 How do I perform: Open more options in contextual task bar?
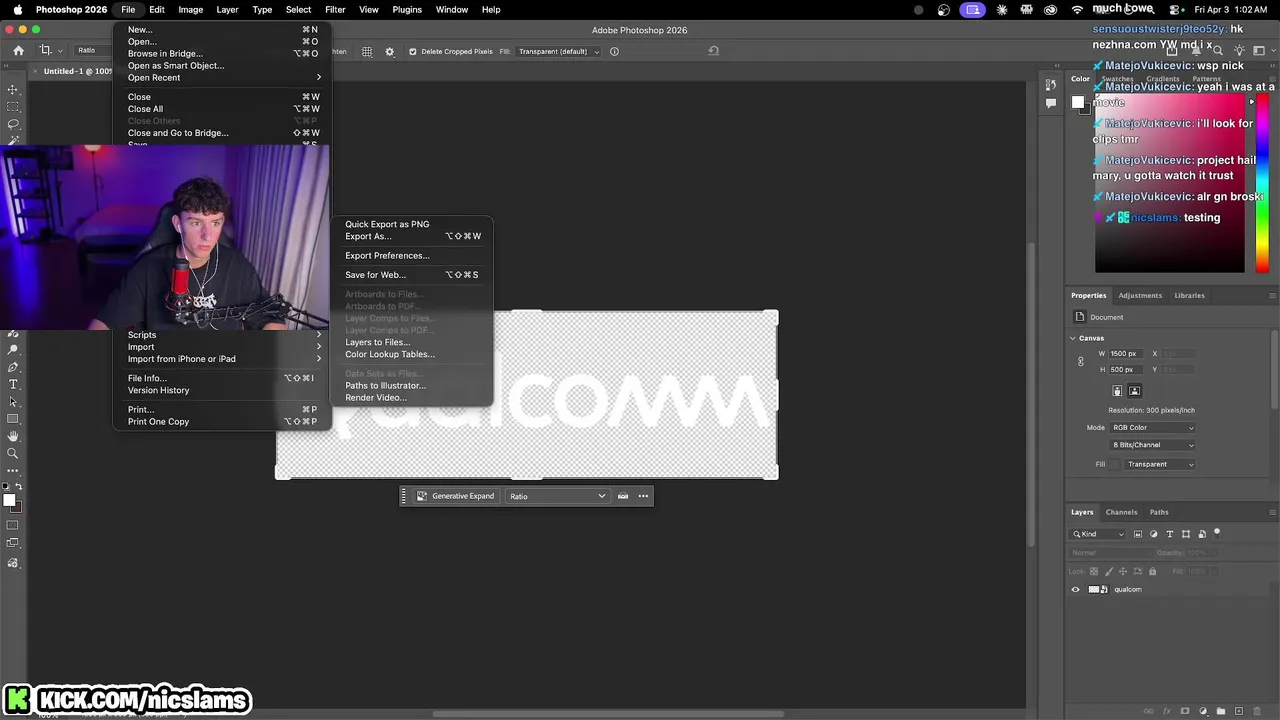(x=643, y=496)
